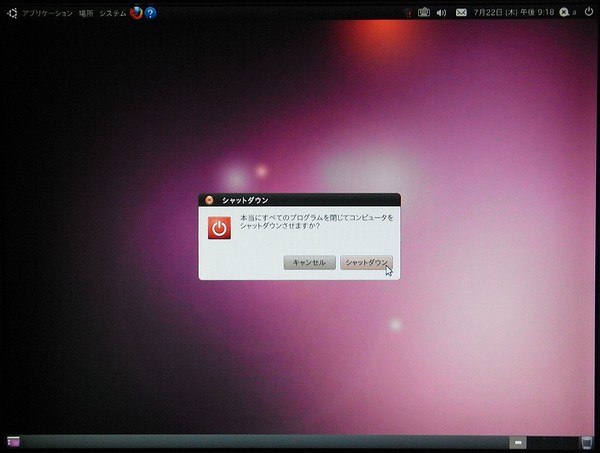Open the blue help icon in panel
Screen dimensions: 600x453
tap(151, 13)
